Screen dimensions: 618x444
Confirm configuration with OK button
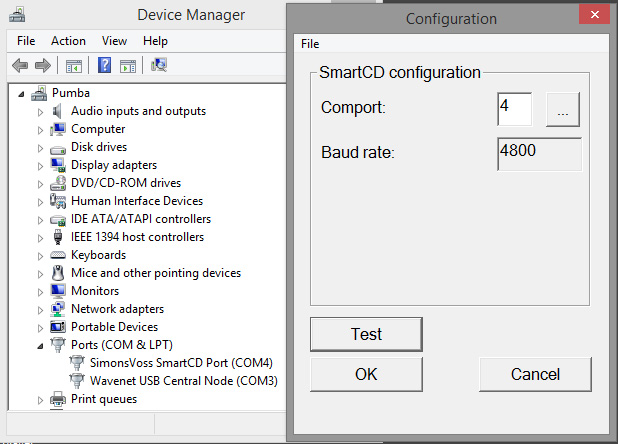(366, 374)
